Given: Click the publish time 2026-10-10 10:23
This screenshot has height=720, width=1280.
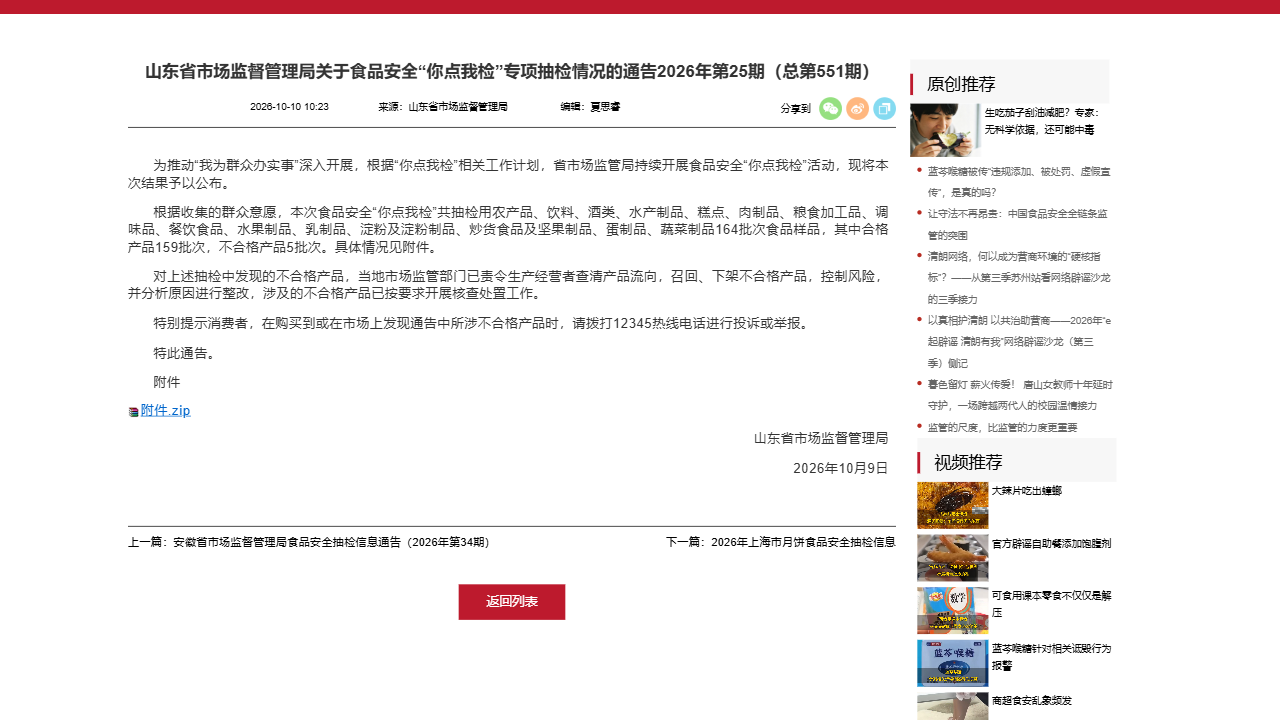Looking at the screenshot, I should click(x=289, y=107).
